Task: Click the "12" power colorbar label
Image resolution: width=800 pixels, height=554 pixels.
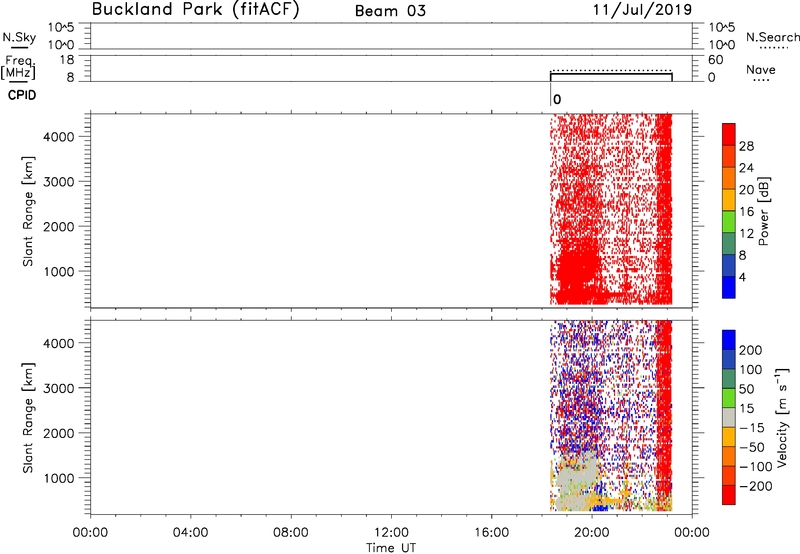Action: [x=746, y=234]
